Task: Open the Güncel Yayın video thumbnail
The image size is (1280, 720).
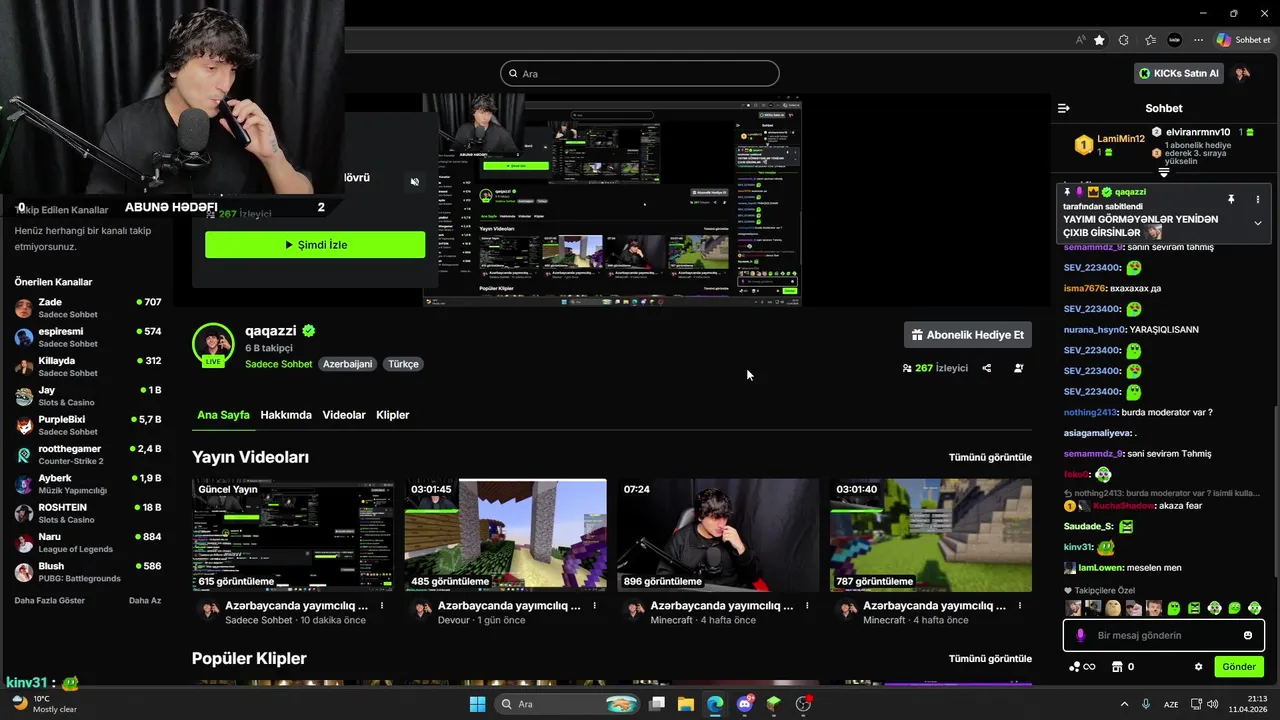Action: tap(293, 535)
